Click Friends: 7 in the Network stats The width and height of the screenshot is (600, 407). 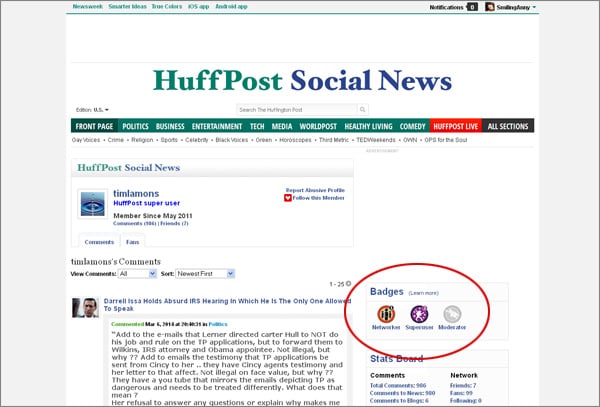point(463,386)
